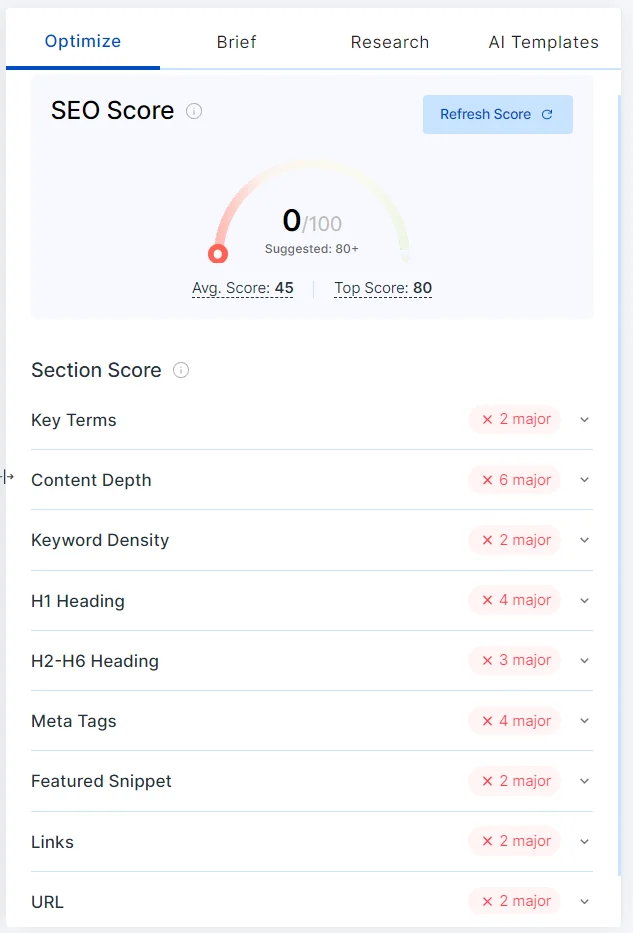This screenshot has height=933, width=633.
Task: Expand the Key Terms section
Action: coord(585,420)
